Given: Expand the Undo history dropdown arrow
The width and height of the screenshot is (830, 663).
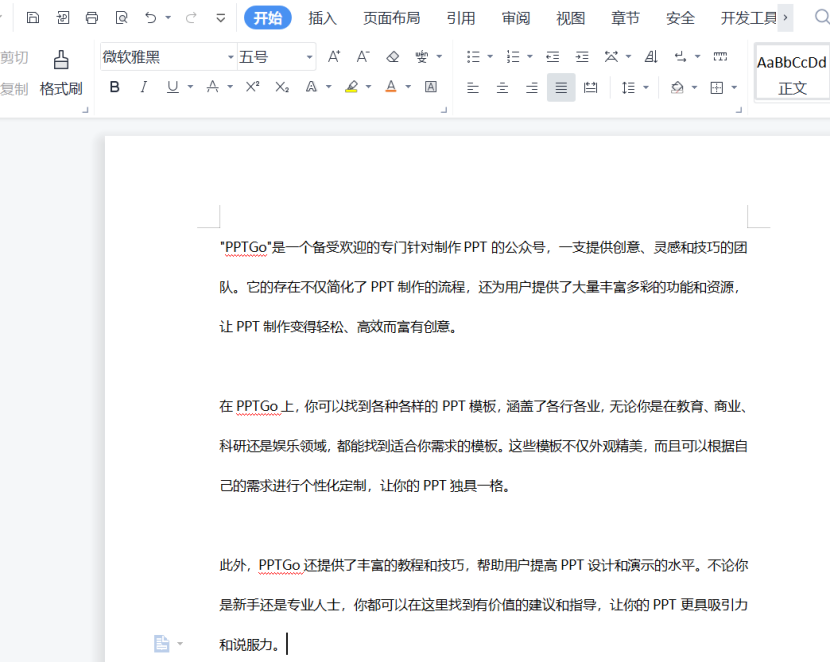Looking at the screenshot, I should pos(168,18).
